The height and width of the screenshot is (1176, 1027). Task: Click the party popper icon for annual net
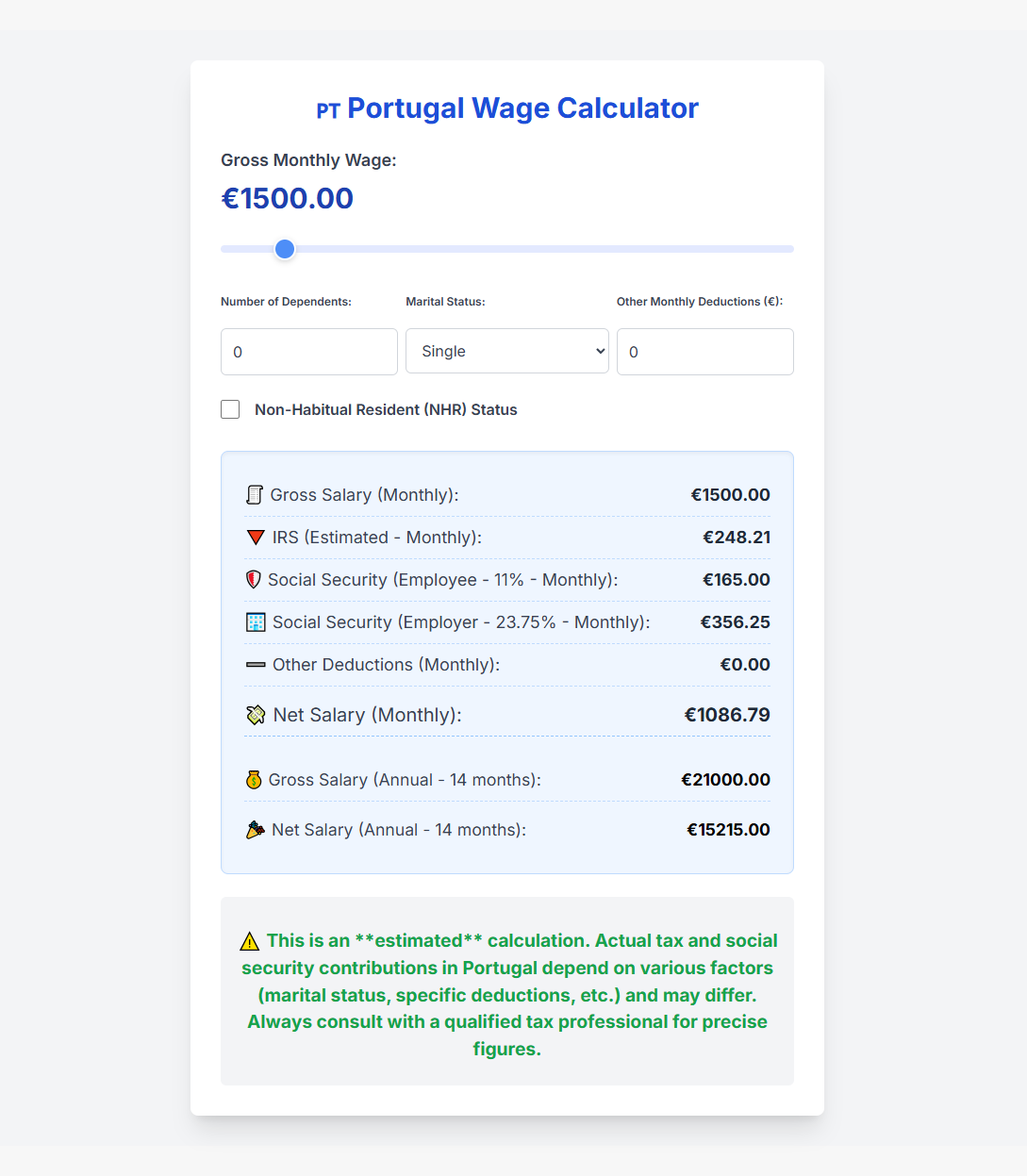(255, 830)
